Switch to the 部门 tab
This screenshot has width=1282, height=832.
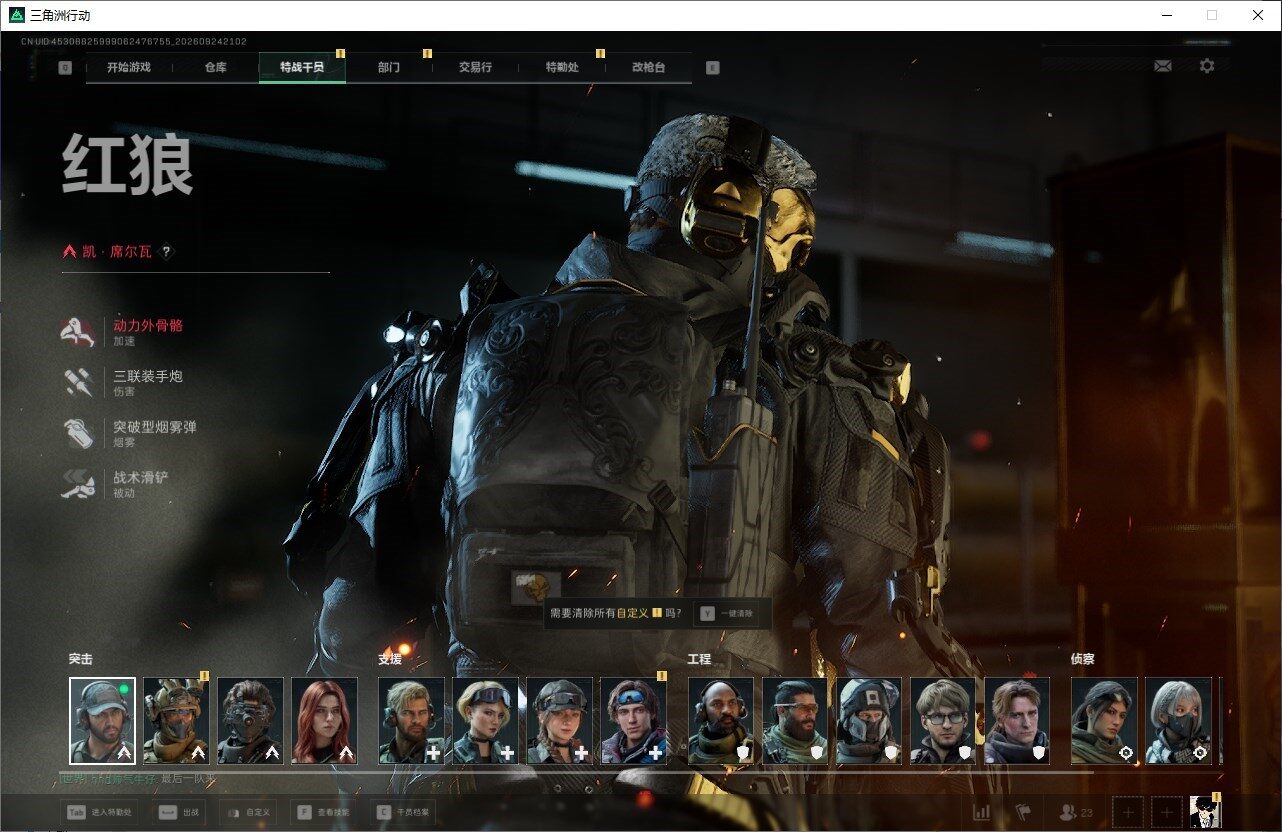389,68
